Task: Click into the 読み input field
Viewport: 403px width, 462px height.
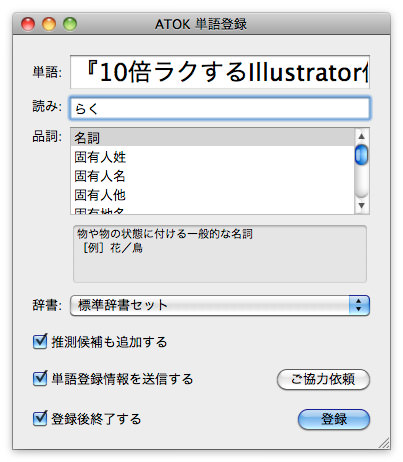Action: (x=220, y=108)
